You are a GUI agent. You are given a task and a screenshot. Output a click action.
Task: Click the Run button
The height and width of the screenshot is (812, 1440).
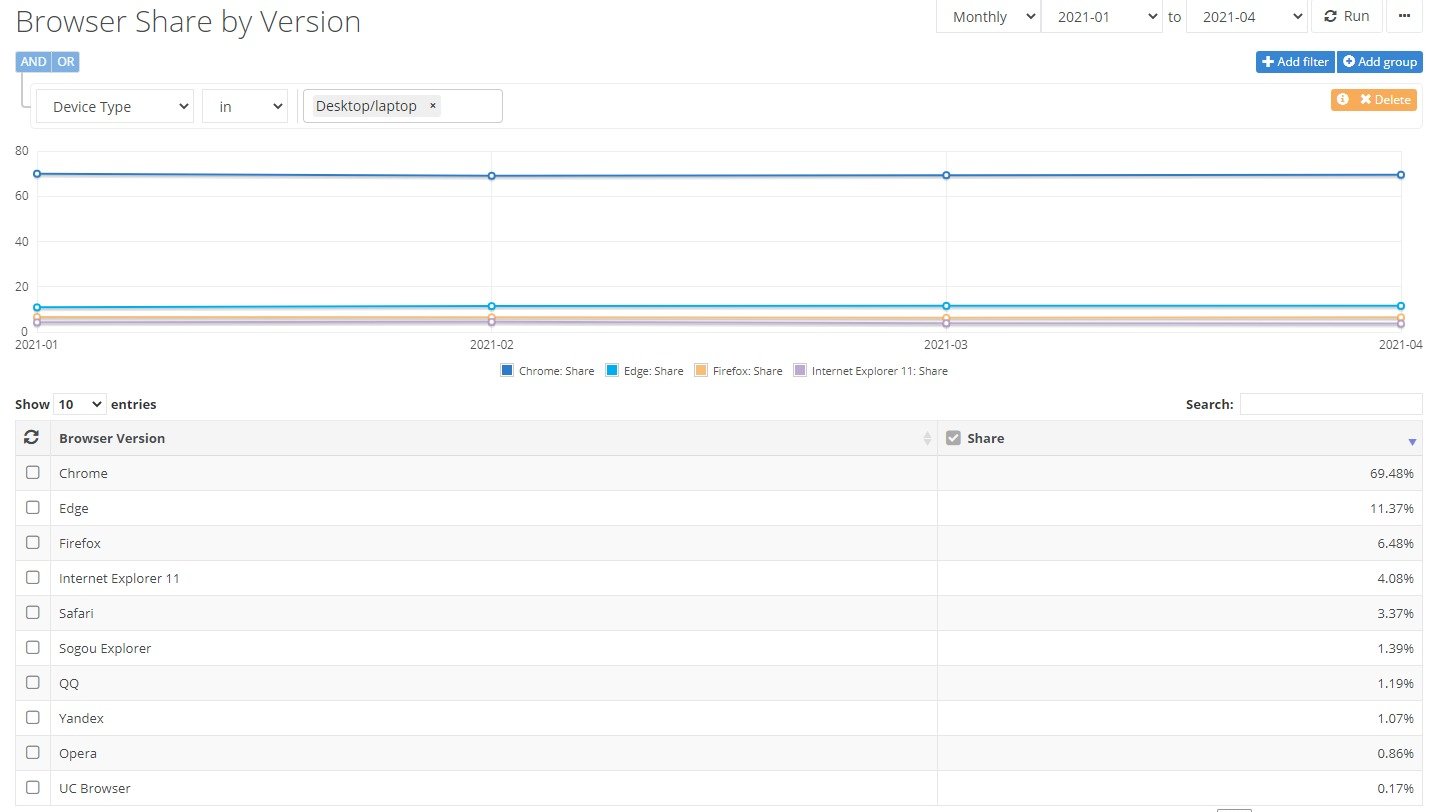point(1347,16)
